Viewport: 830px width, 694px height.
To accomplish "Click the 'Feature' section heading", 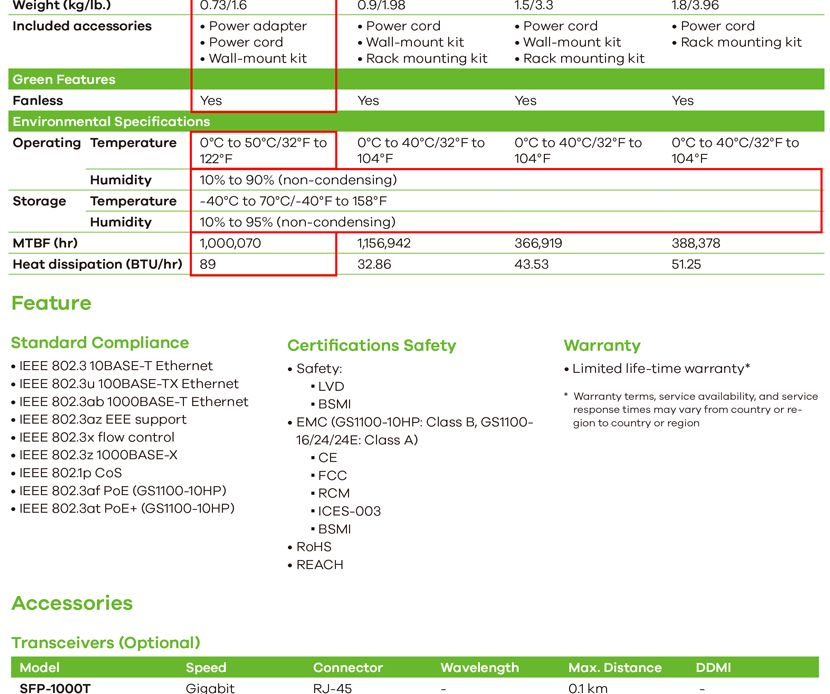I will 51,303.
